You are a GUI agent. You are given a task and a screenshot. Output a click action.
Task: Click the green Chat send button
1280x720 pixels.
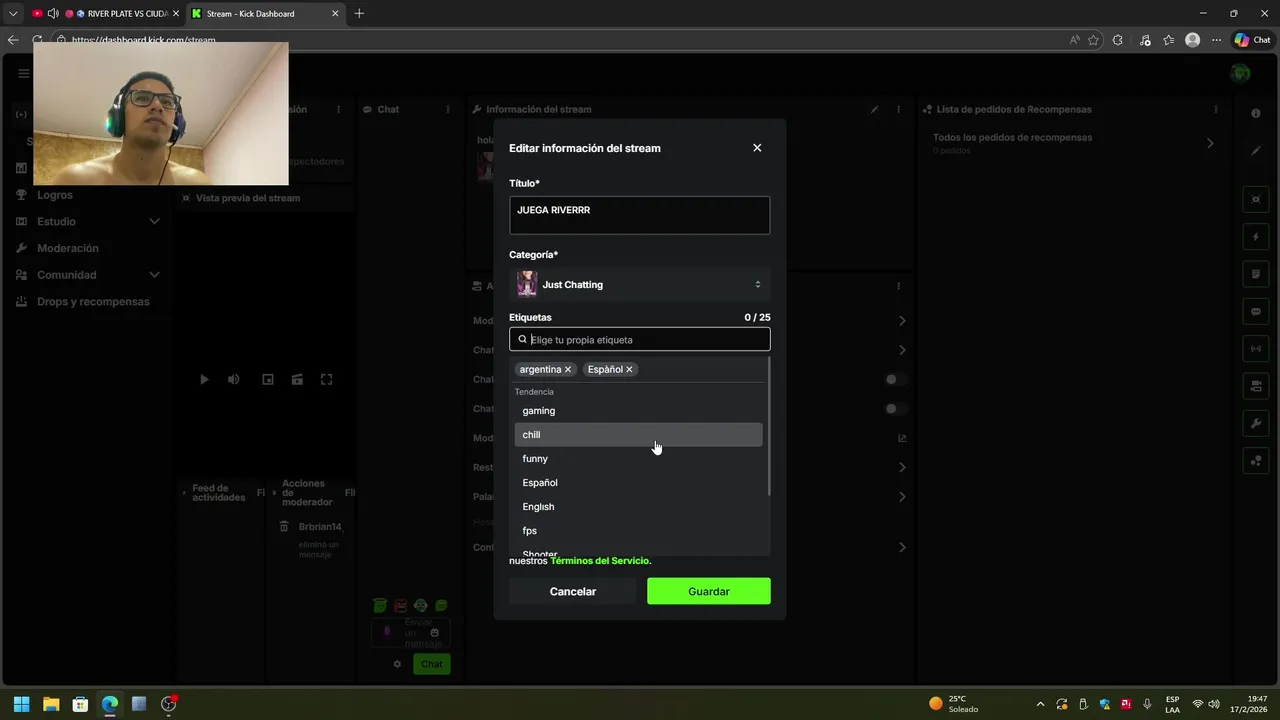tap(431, 664)
